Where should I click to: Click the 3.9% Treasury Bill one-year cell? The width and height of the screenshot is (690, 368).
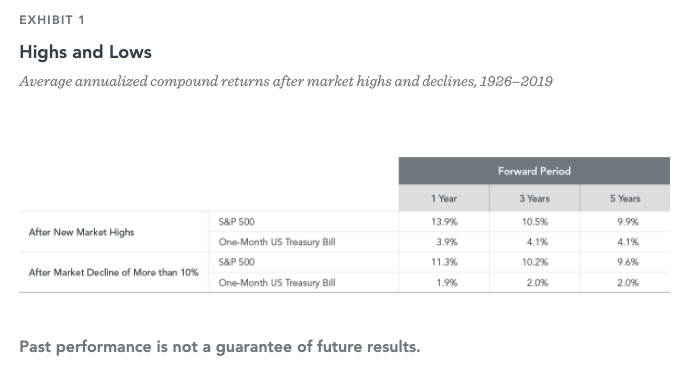click(447, 242)
